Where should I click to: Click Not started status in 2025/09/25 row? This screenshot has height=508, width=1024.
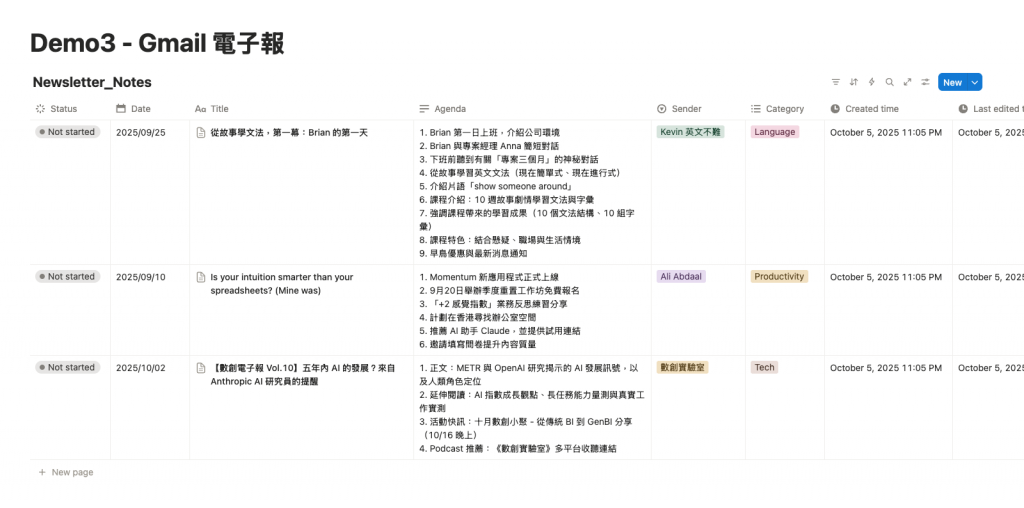(x=68, y=132)
